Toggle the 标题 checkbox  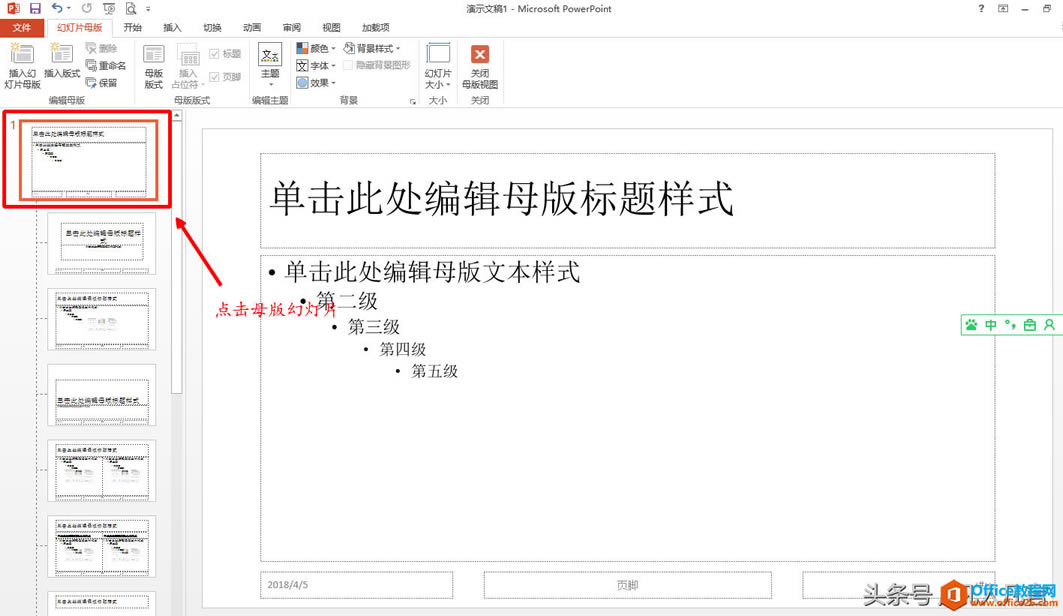click(225, 54)
